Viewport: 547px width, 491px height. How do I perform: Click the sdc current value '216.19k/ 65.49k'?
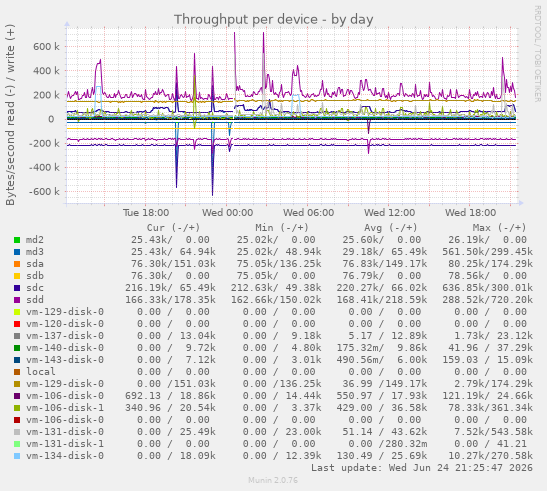click(170, 288)
